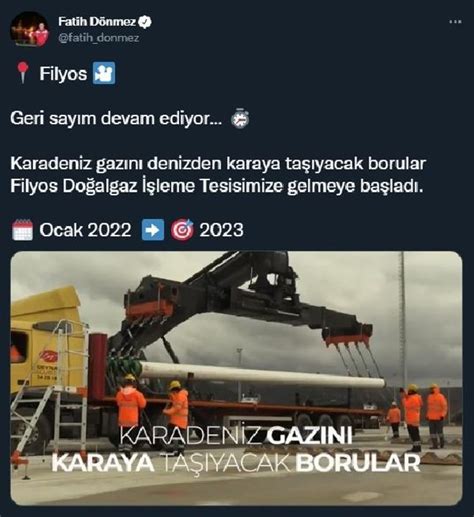The width and height of the screenshot is (474, 517).
Task: Click the @fatih_donmez handle
Action: point(98,38)
